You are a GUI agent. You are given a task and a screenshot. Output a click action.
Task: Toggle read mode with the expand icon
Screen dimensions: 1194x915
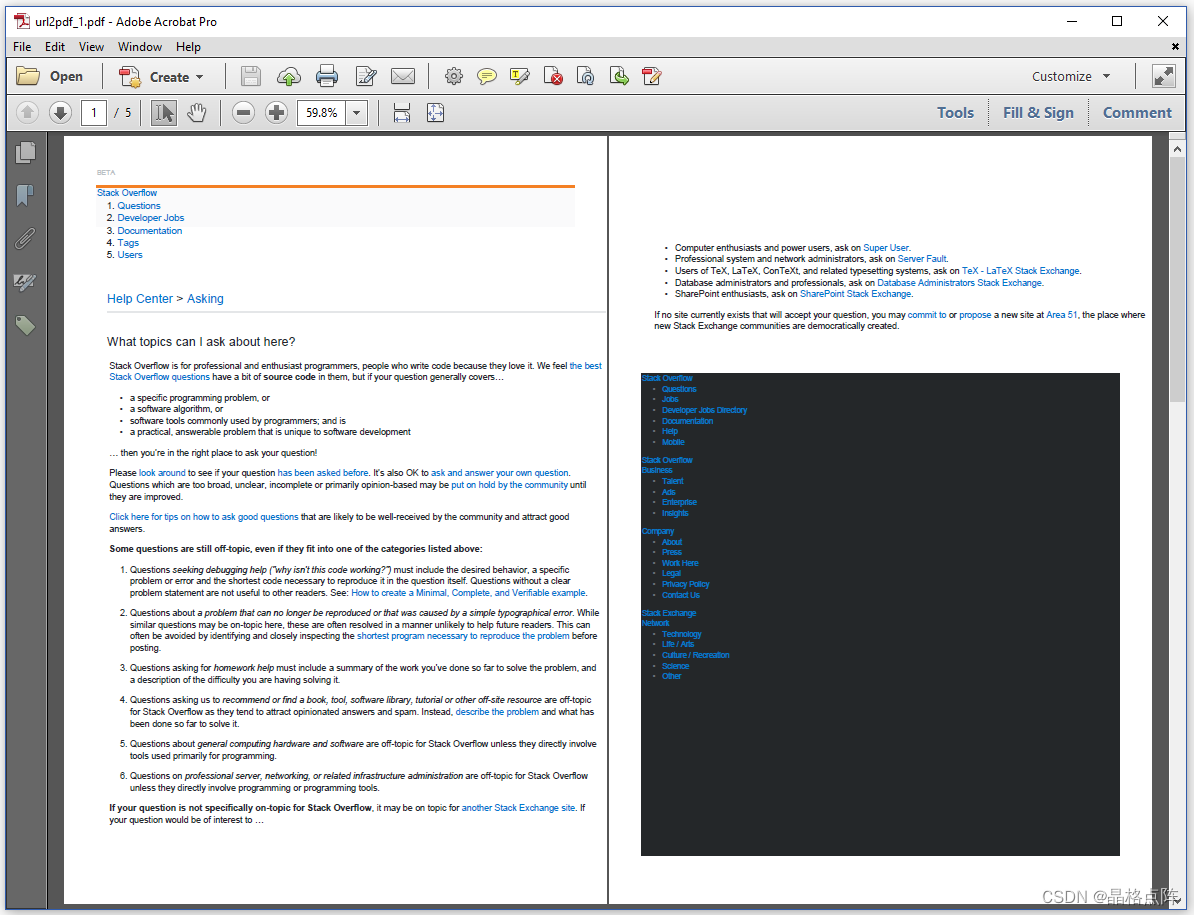1164,76
